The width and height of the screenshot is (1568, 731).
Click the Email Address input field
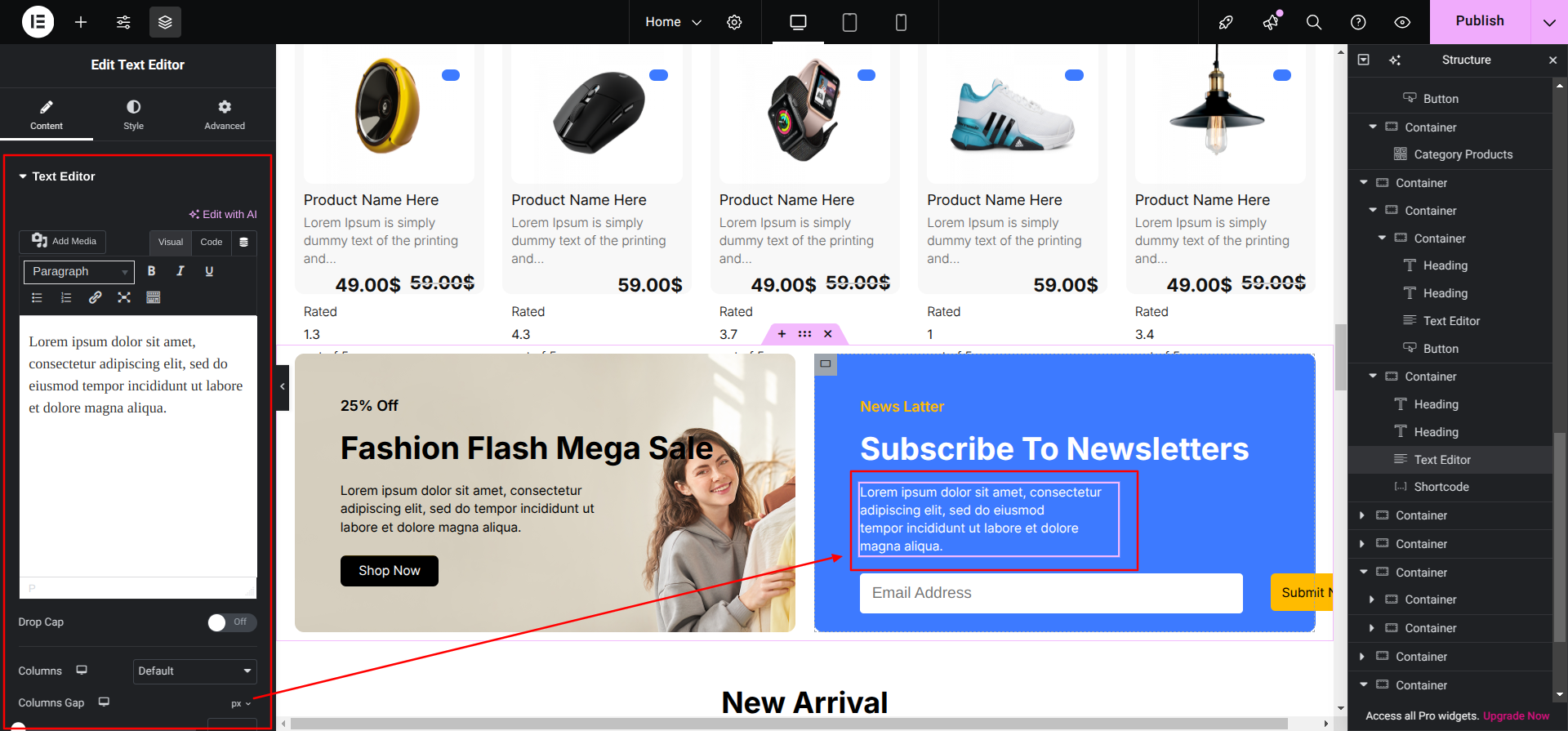(1051, 593)
